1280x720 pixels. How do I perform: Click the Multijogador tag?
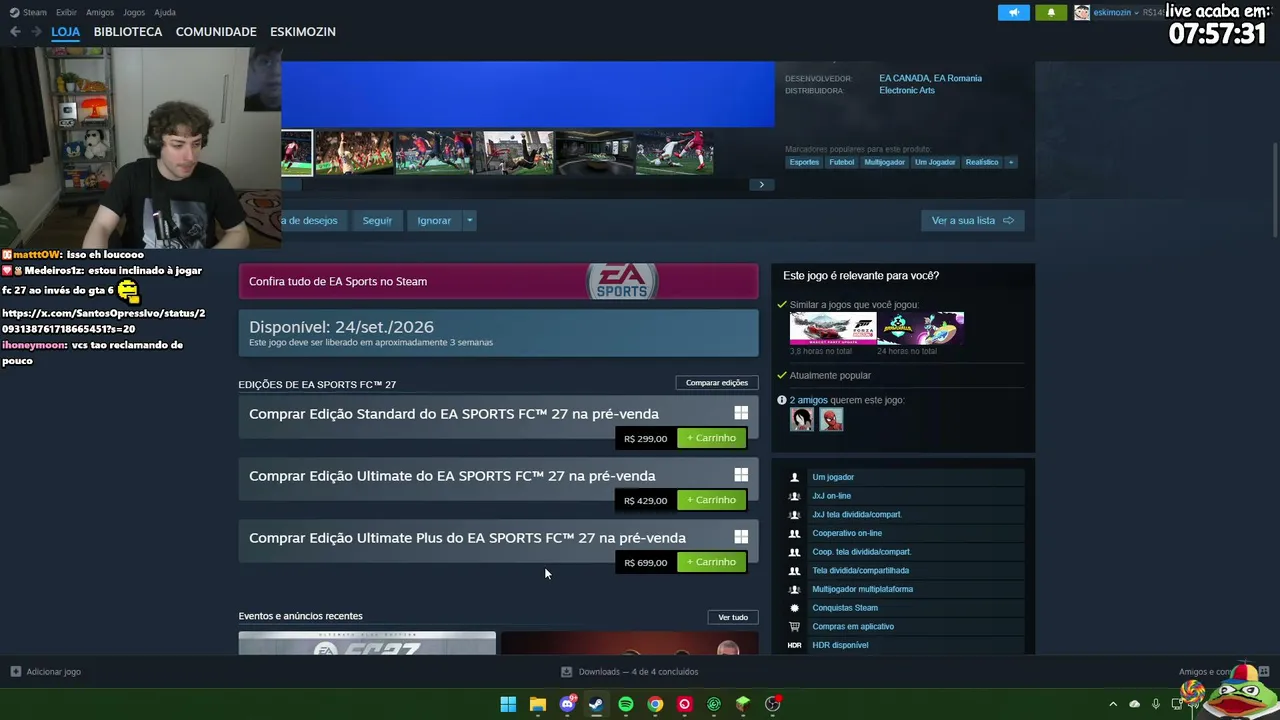884,162
